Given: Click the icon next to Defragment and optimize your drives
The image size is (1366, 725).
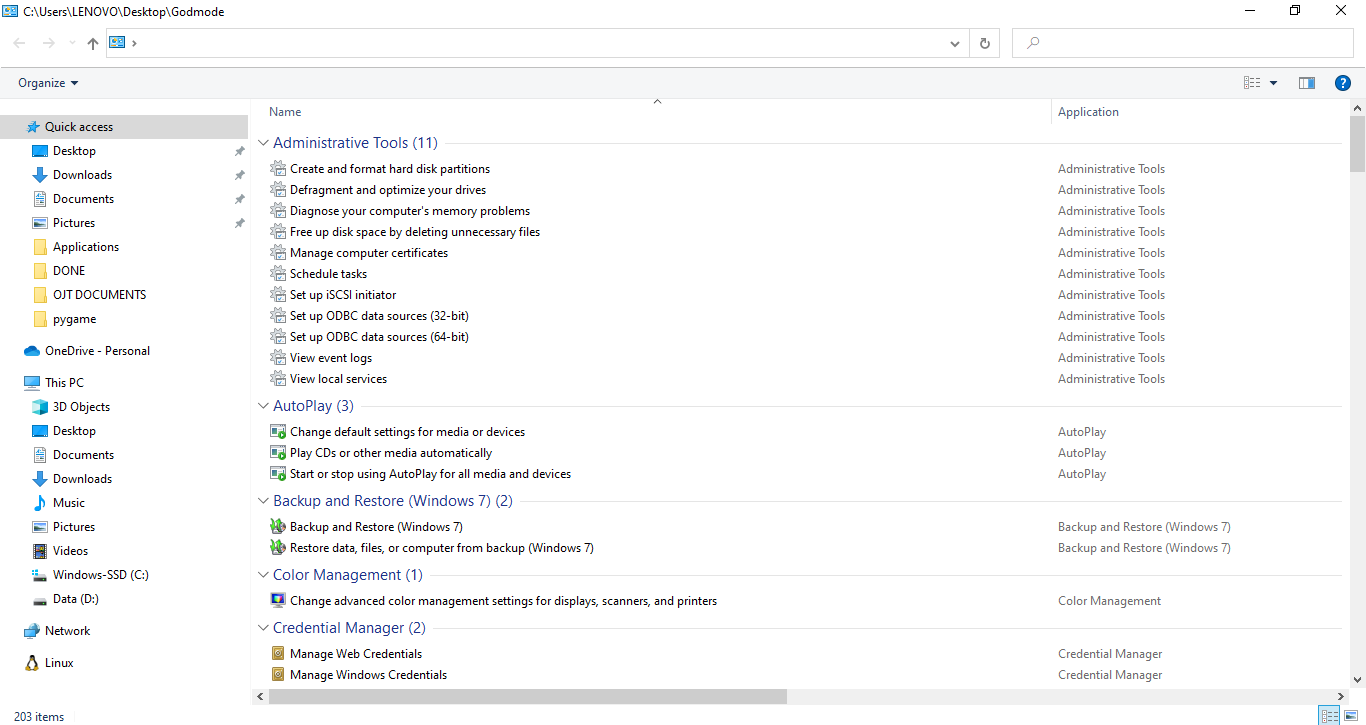Looking at the screenshot, I should pos(278,190).
